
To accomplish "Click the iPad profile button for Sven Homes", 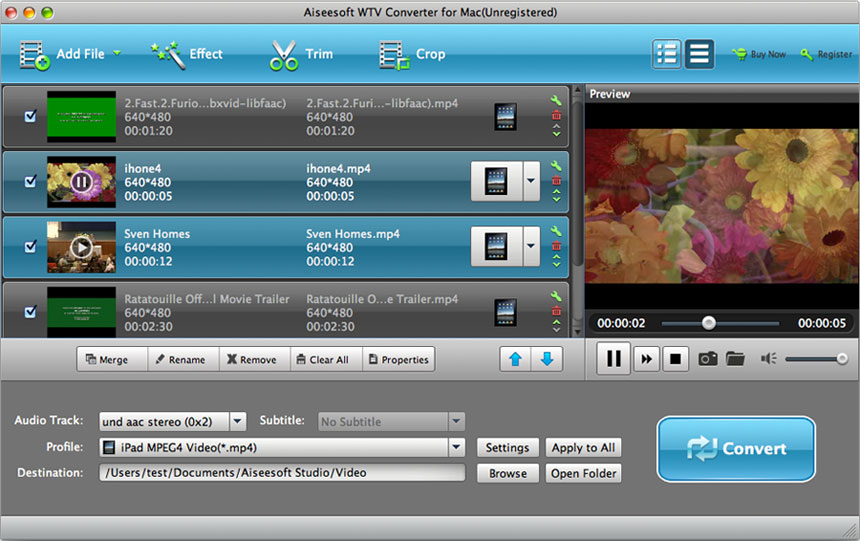I will click(496, 246).
